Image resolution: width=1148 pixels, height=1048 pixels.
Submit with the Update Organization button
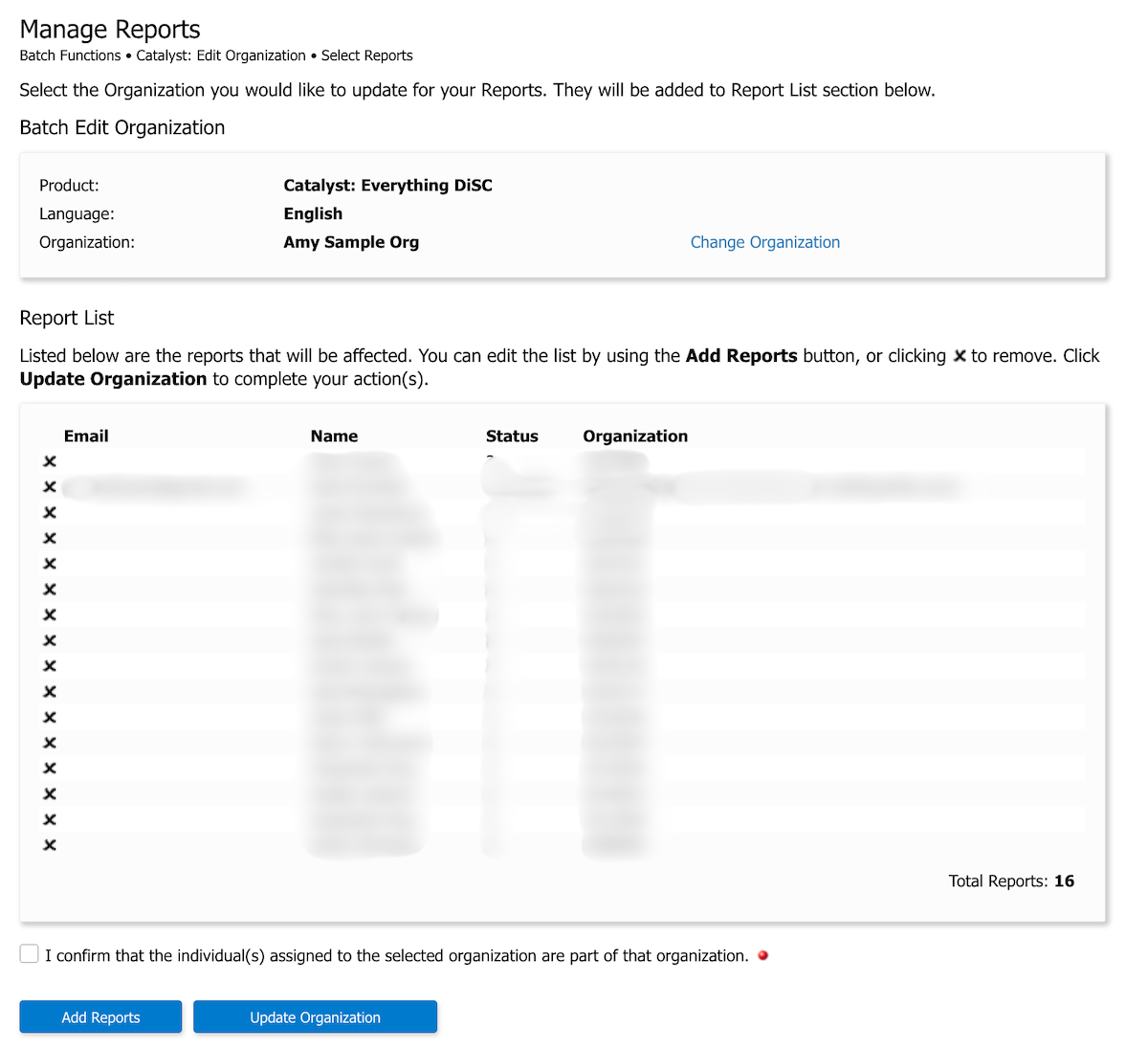tap(315, 1017)
